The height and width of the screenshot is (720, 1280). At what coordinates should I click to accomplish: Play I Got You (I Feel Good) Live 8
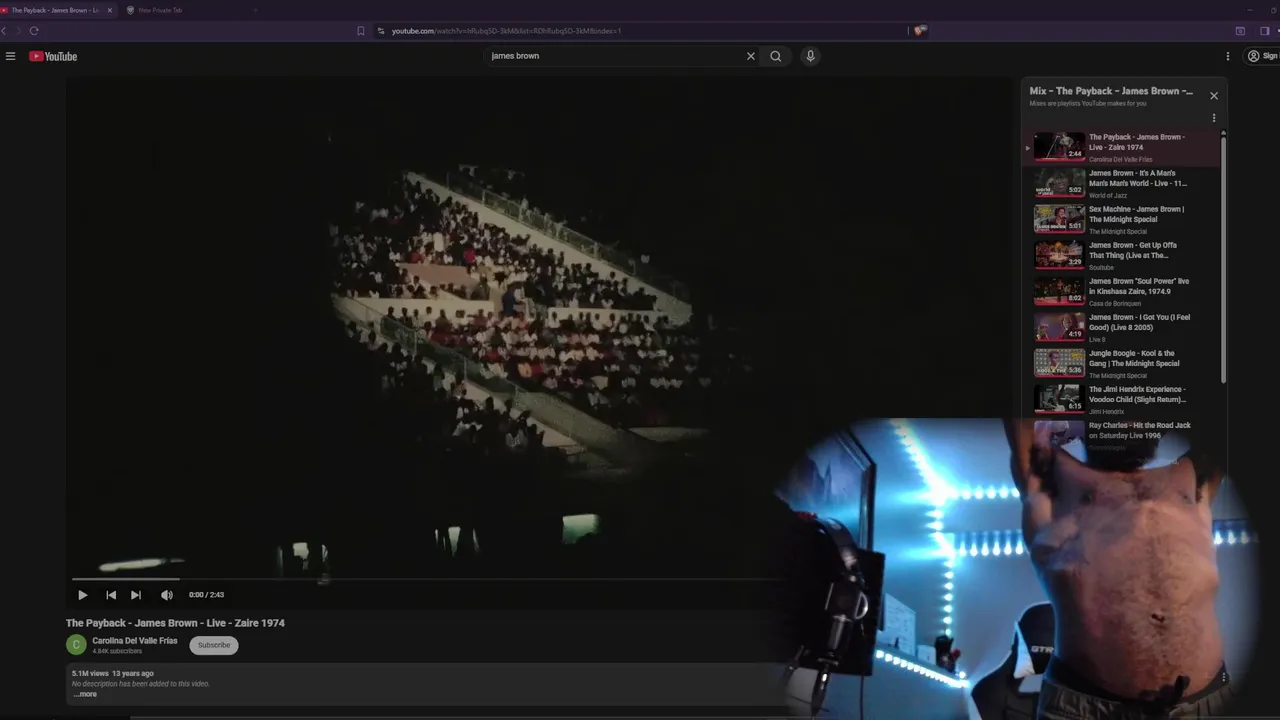[x=1123, y=327]
